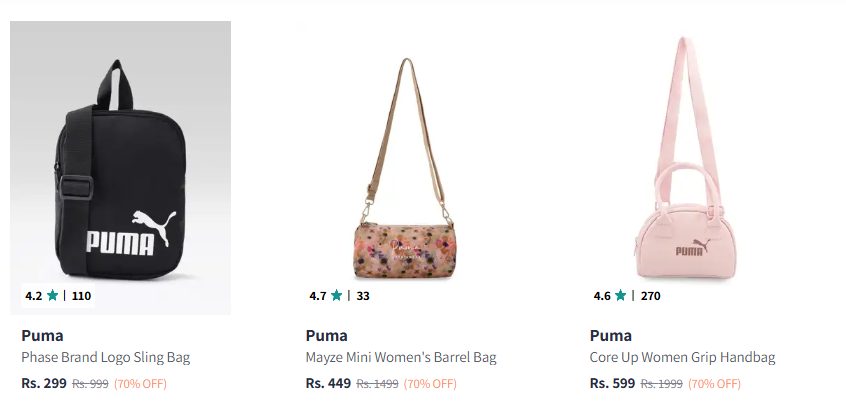The width and height of the screenshot is (846, 410).
Task: Click the Core Up Women Grip Handbag title
Action: tap(682, 357)
